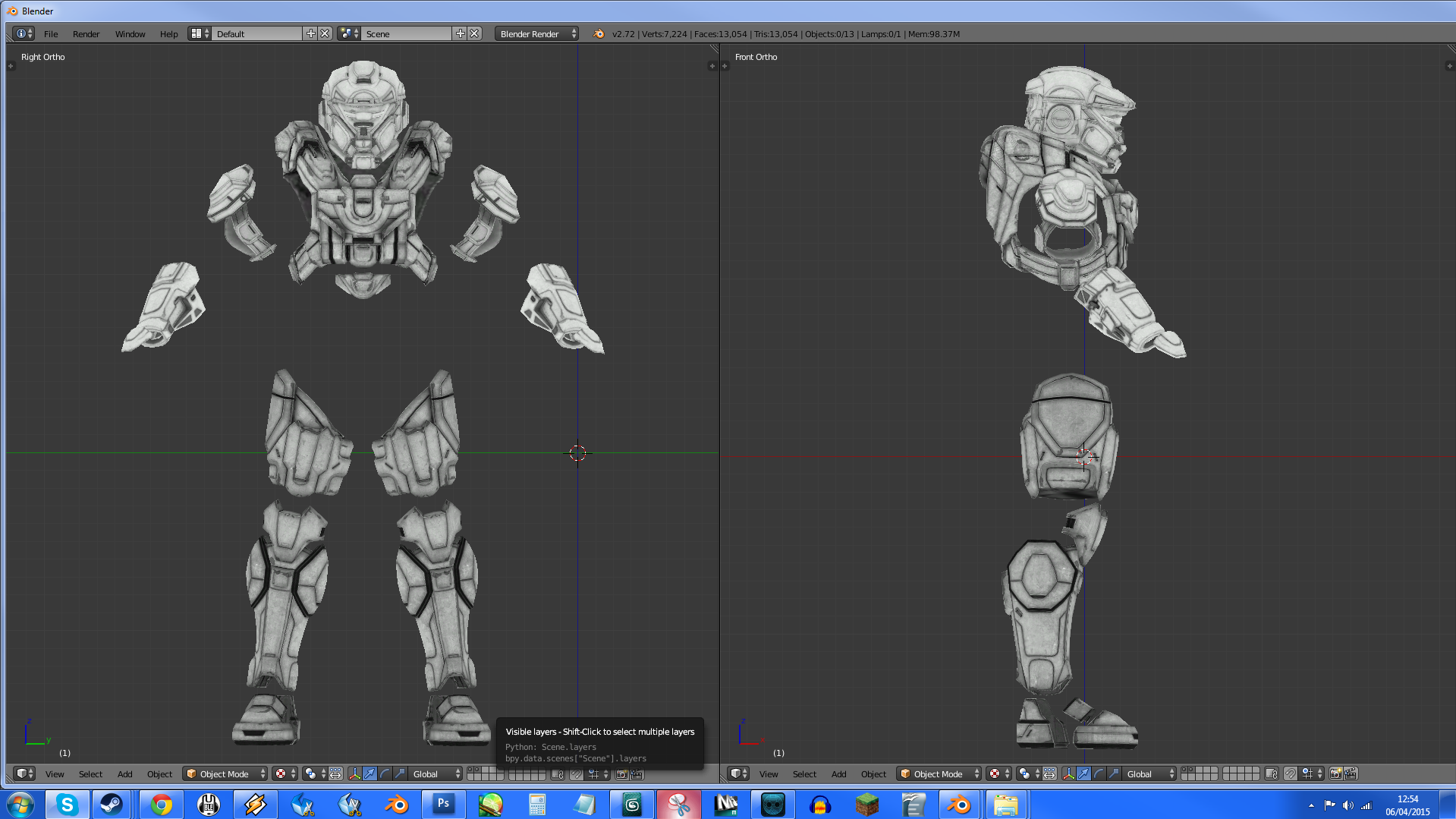Open the Render menu in top bar
This screenshot has width=1456, height=819.
[86, 34]
